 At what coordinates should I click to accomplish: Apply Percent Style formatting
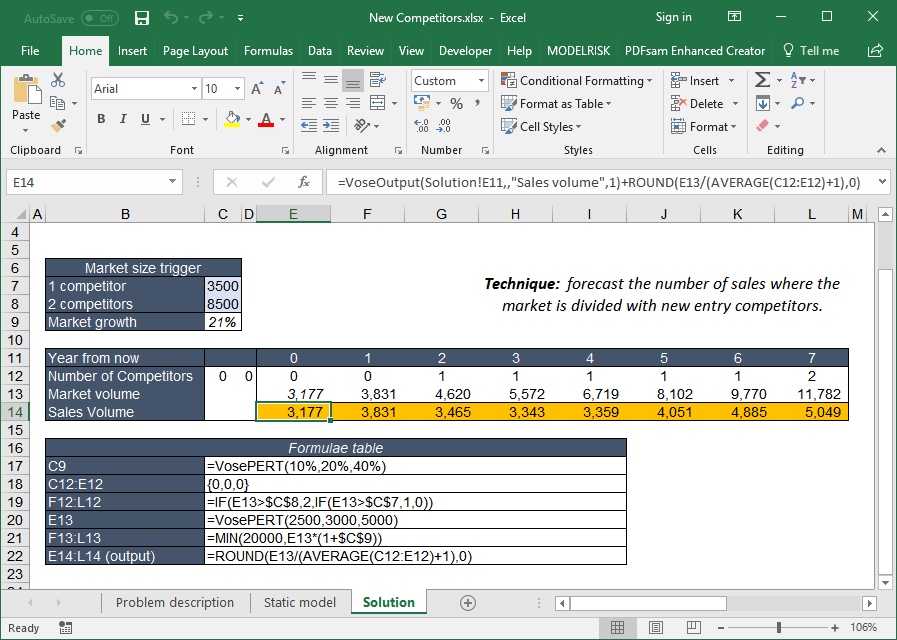tap(456, 103)
